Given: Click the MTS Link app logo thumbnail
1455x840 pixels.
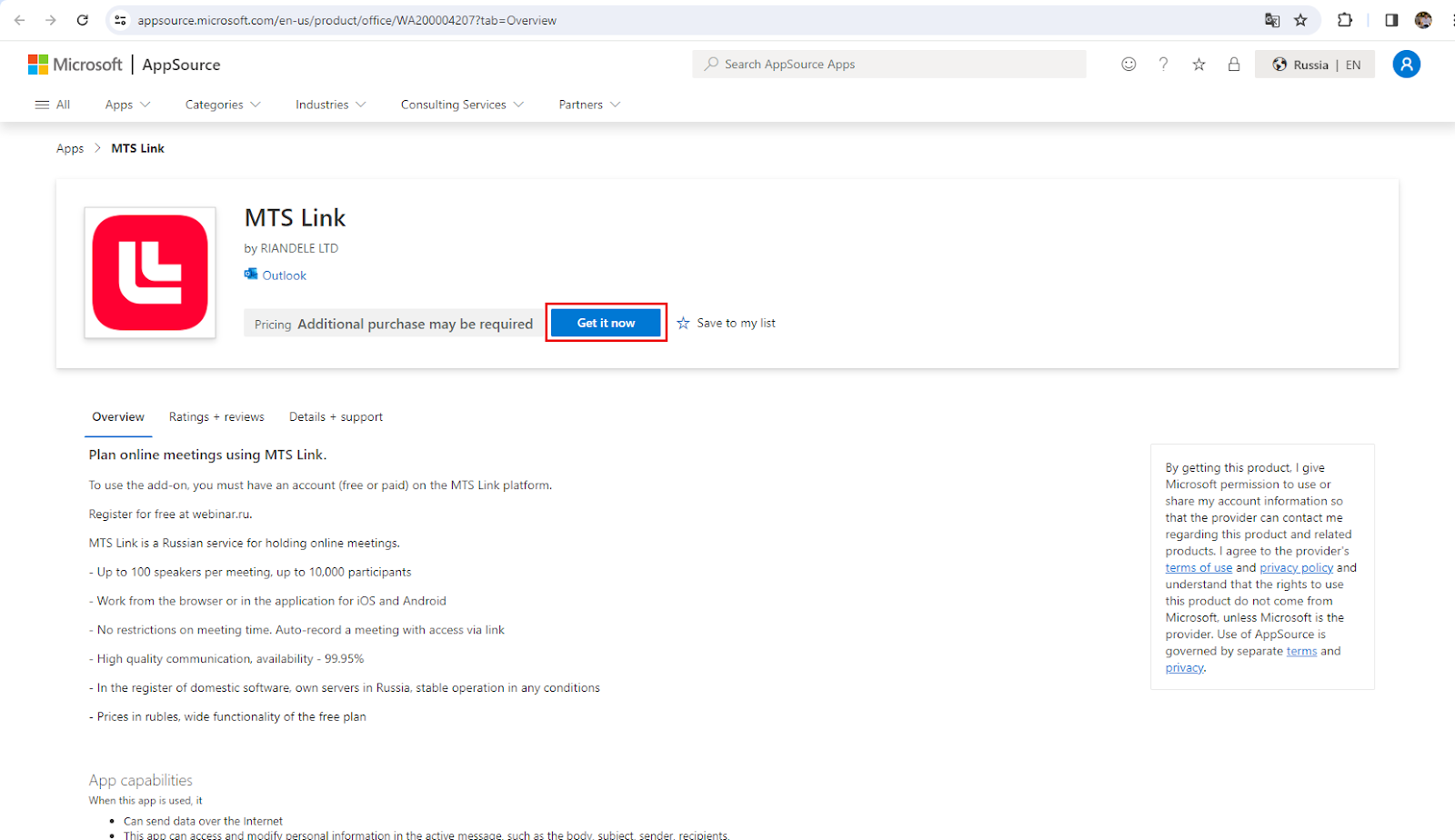Looking at the screenshot, I should click(x=150, y=273).
